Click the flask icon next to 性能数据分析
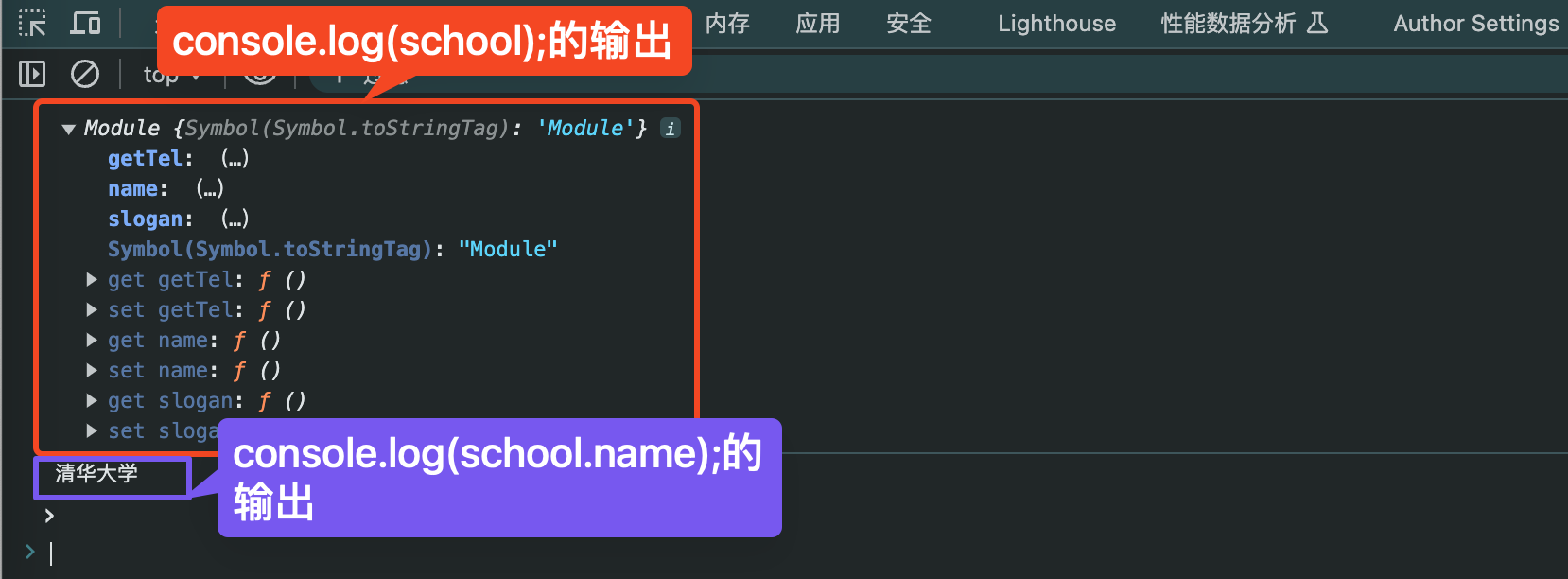The image size is (1568, 579). point(1317,24)
